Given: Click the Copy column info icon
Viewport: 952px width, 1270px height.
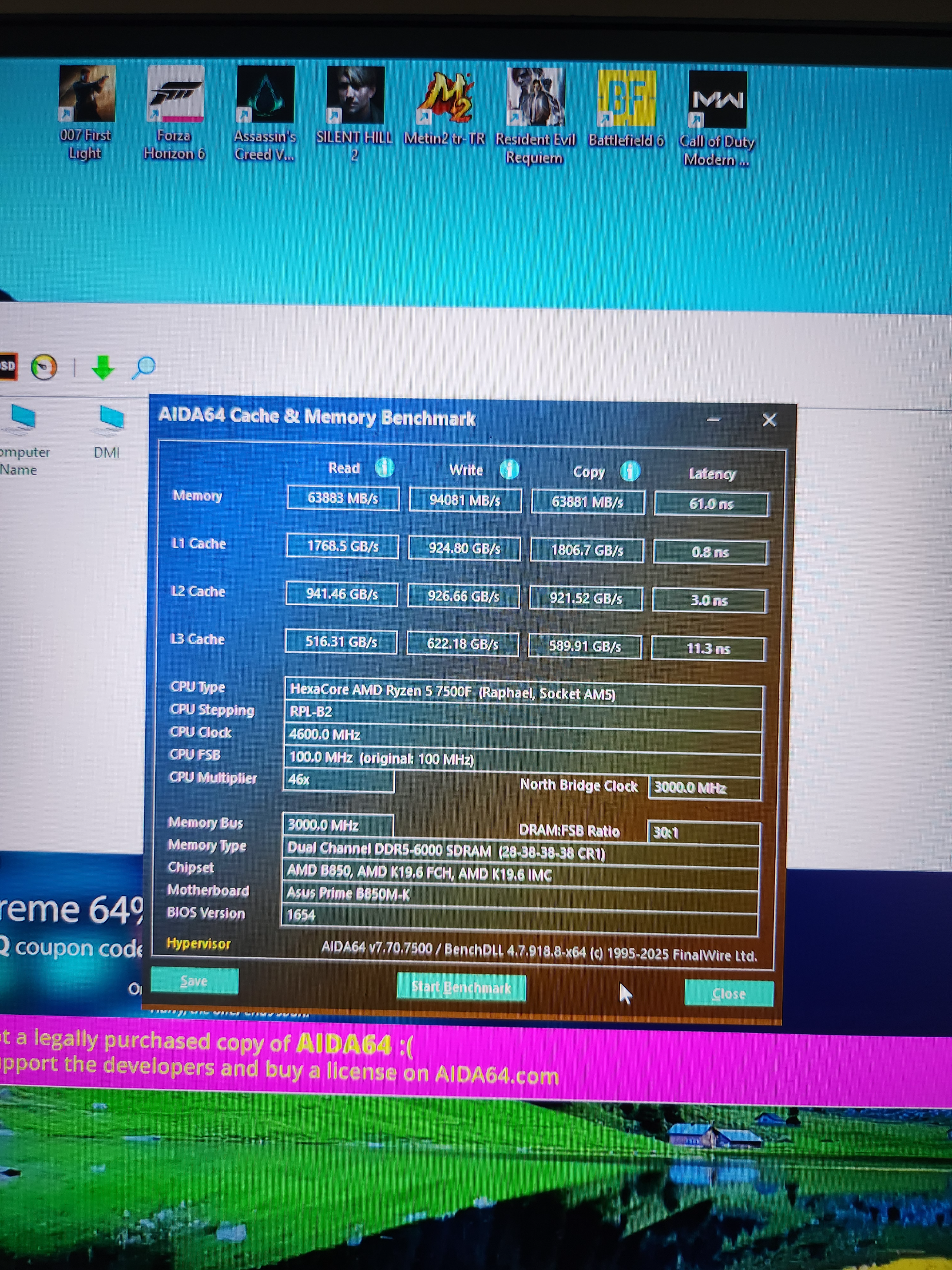Looking at the screenshot, I should 630,471.
